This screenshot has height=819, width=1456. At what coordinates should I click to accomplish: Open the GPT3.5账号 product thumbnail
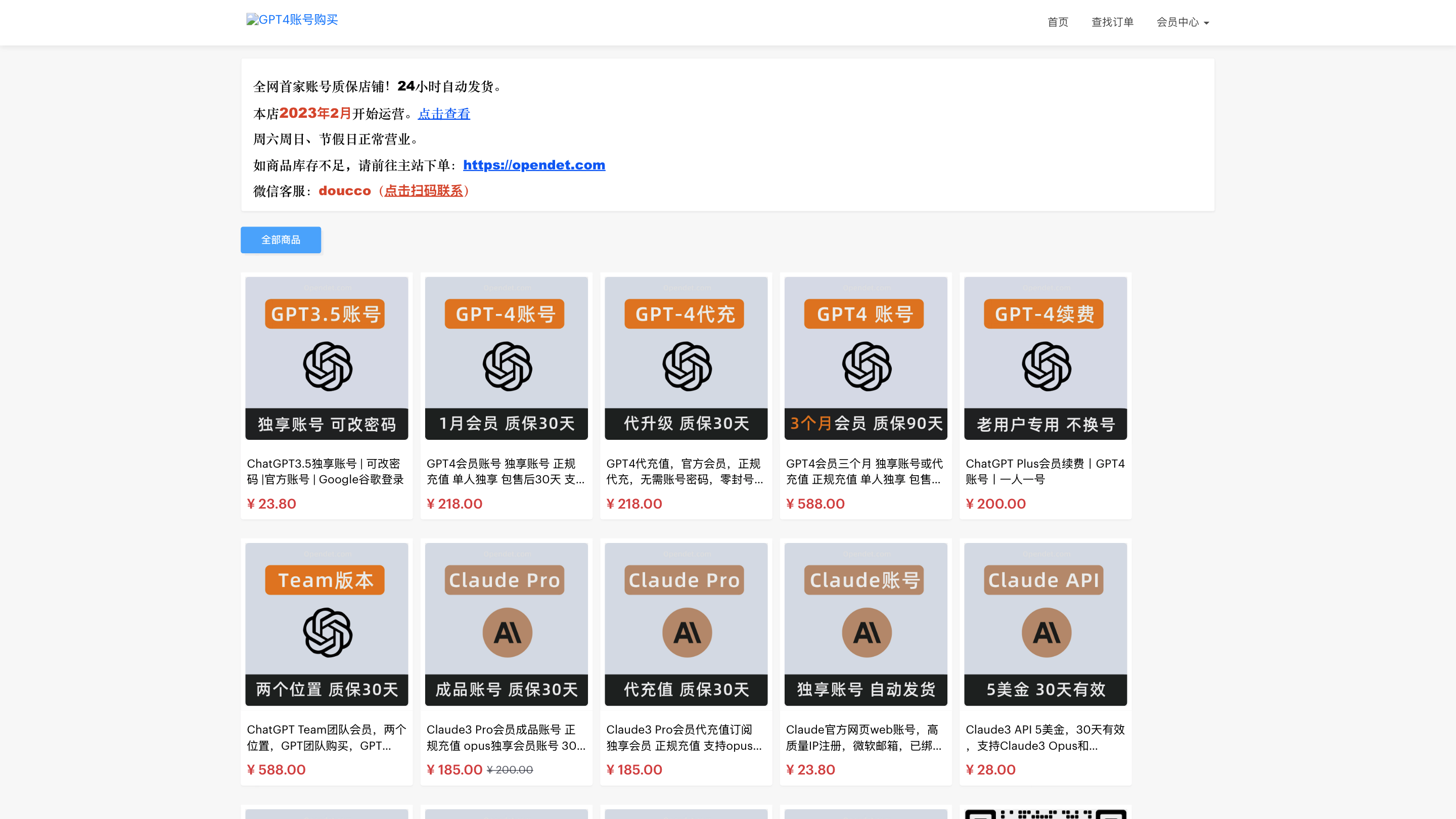(327, 358)
